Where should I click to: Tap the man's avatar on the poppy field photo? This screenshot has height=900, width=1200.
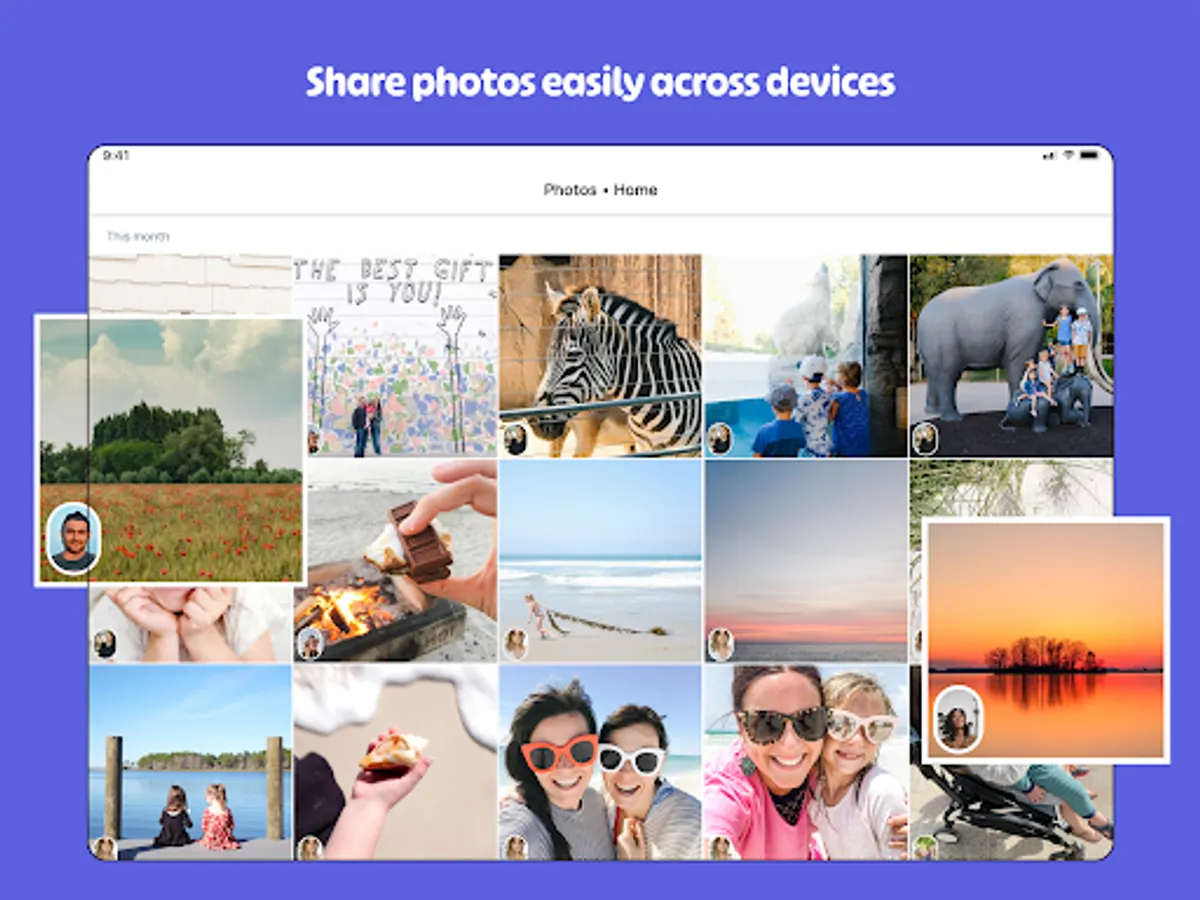click(x=73, y=538)
